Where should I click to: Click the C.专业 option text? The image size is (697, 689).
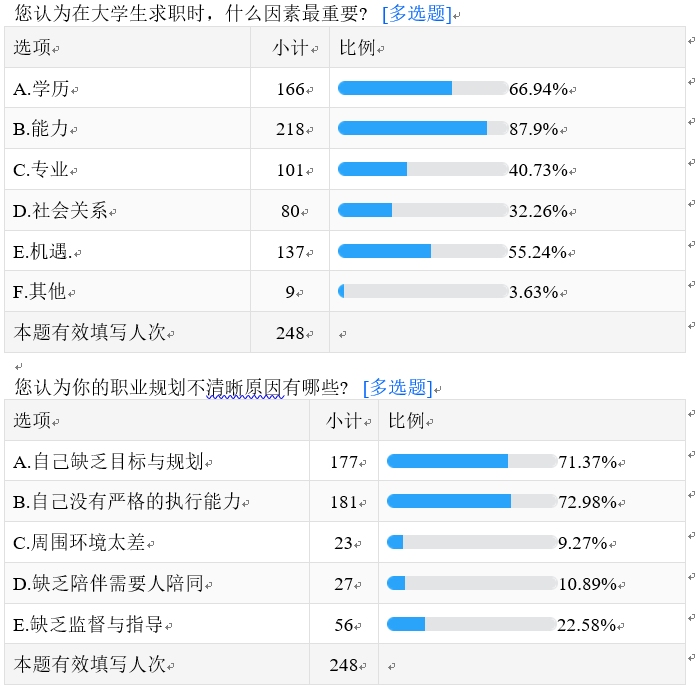42,170
